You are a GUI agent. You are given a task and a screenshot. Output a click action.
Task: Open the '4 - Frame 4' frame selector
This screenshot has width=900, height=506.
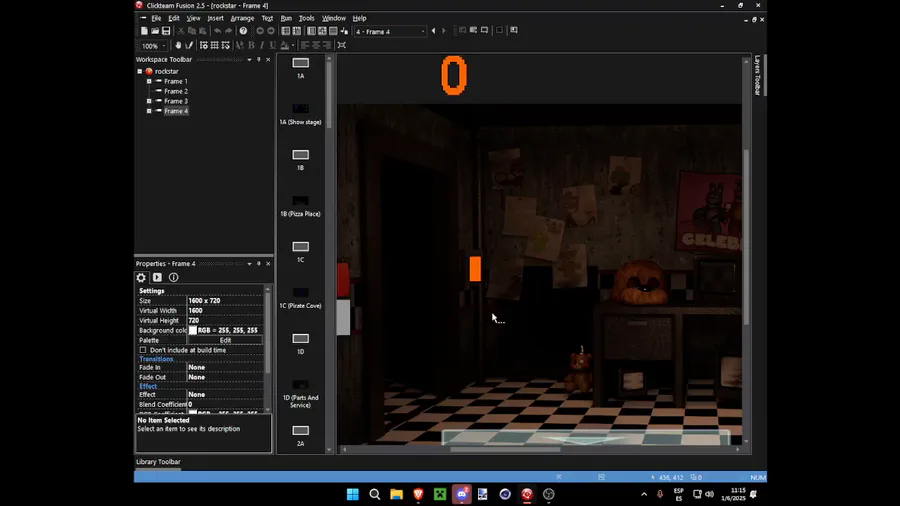(390, 32)
